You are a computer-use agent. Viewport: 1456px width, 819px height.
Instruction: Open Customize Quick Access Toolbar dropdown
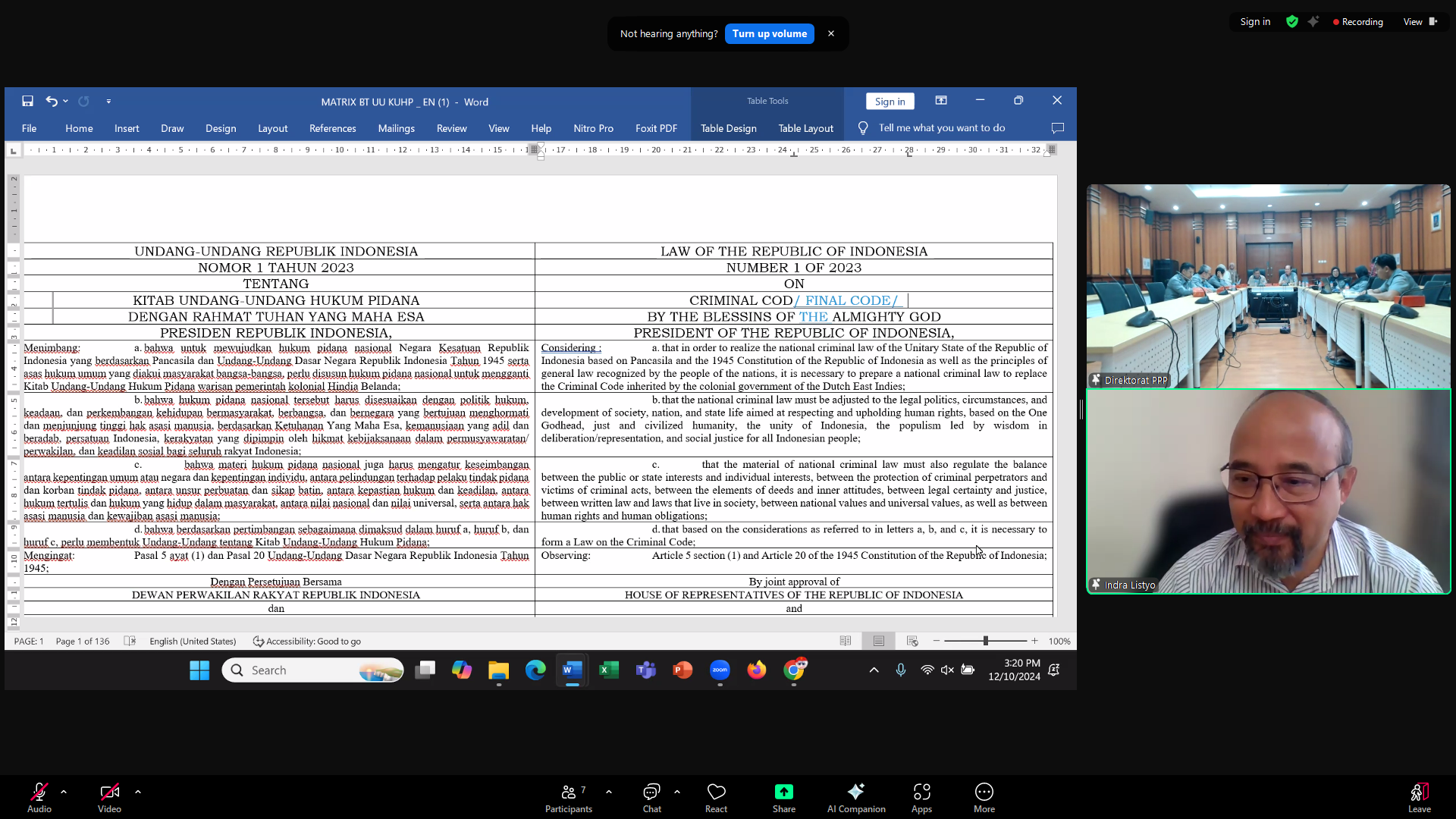pos(108,101)
